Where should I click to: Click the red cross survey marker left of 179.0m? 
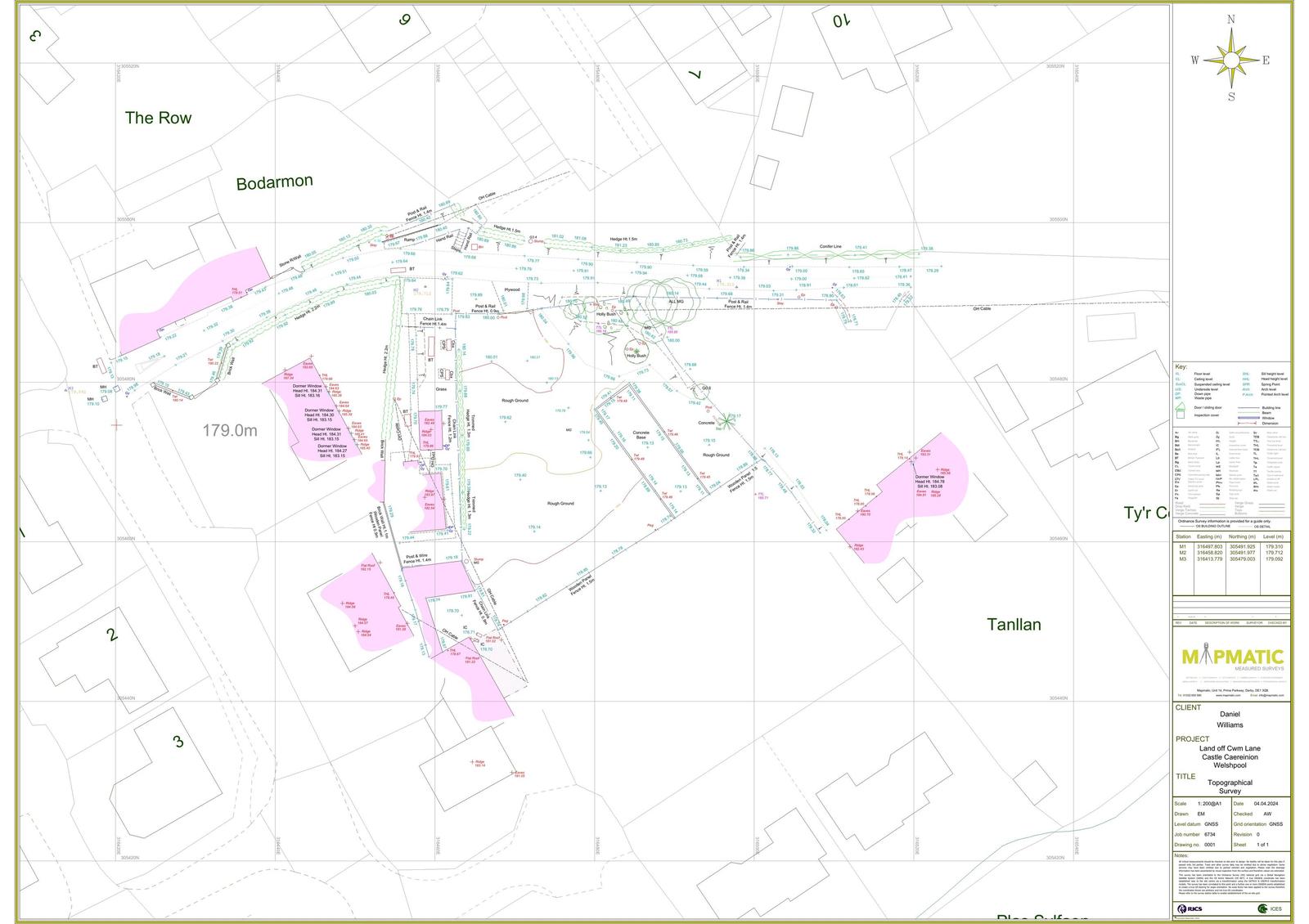tap(117, 424)
